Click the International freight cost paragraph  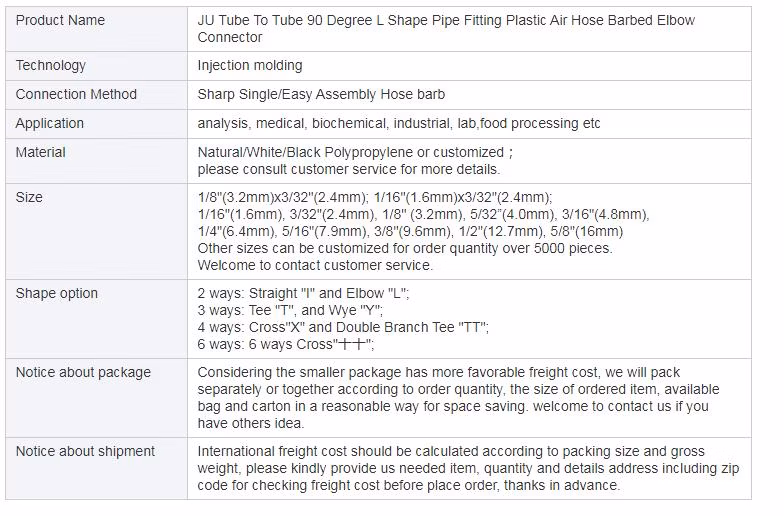point(468,468)
